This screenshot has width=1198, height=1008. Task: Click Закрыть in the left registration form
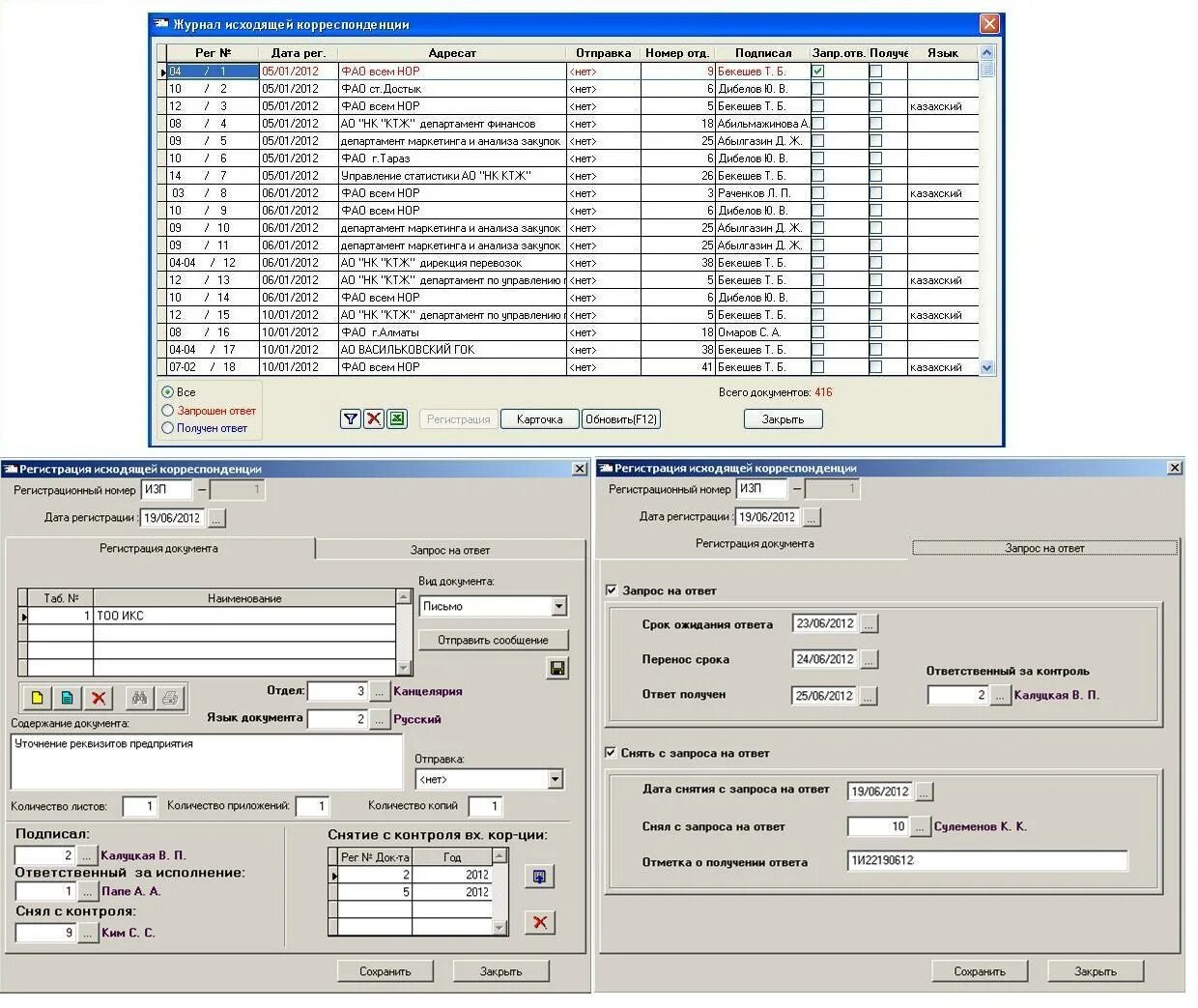[x=501, y=971]
